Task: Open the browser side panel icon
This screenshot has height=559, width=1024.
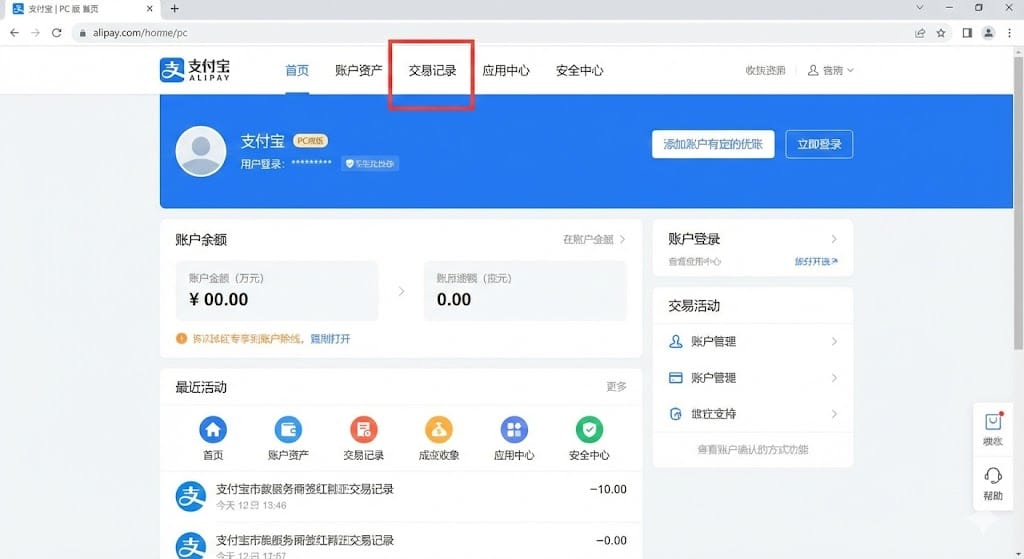Action: 967,33
